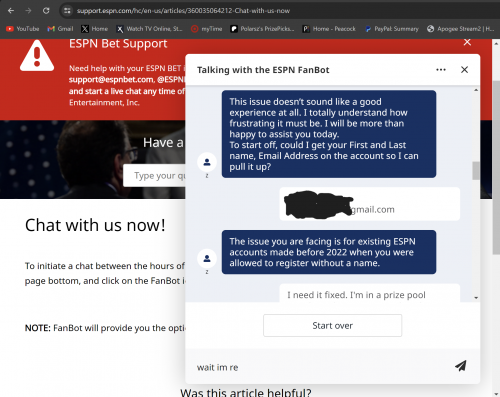500x397 pixels.
Task: Open the Apogee Stream2 bookmark
Action: [x=461, y=29]
